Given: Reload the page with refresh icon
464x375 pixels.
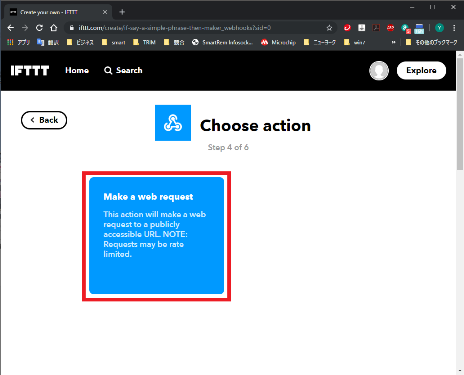Looking at the screenshot, I should tap(39, 28).
